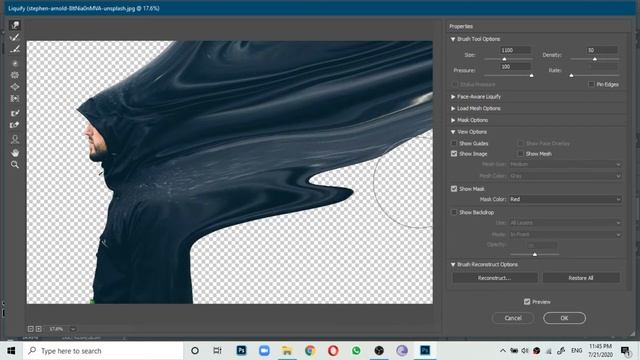Select the Pucker tool

(x=15, y=75)
